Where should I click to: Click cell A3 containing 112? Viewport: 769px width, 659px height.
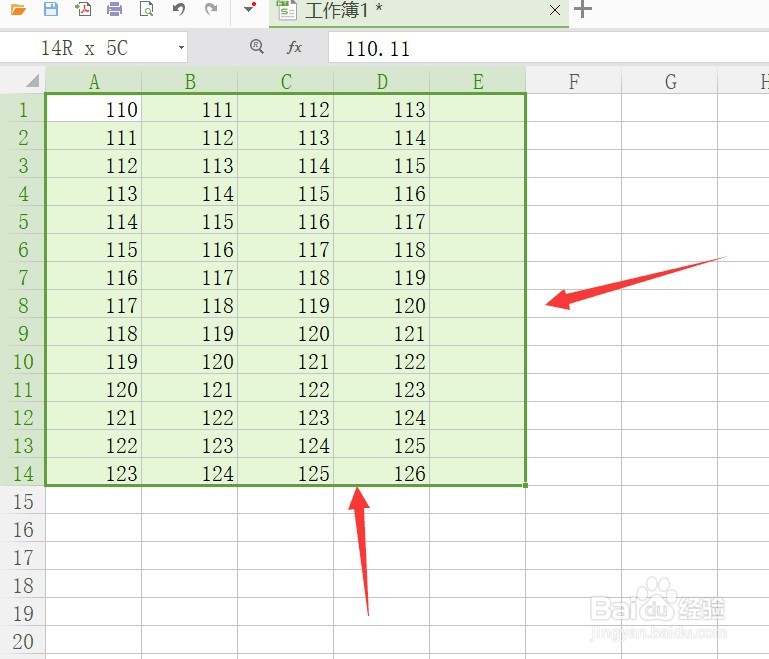(x=94, y=163)
